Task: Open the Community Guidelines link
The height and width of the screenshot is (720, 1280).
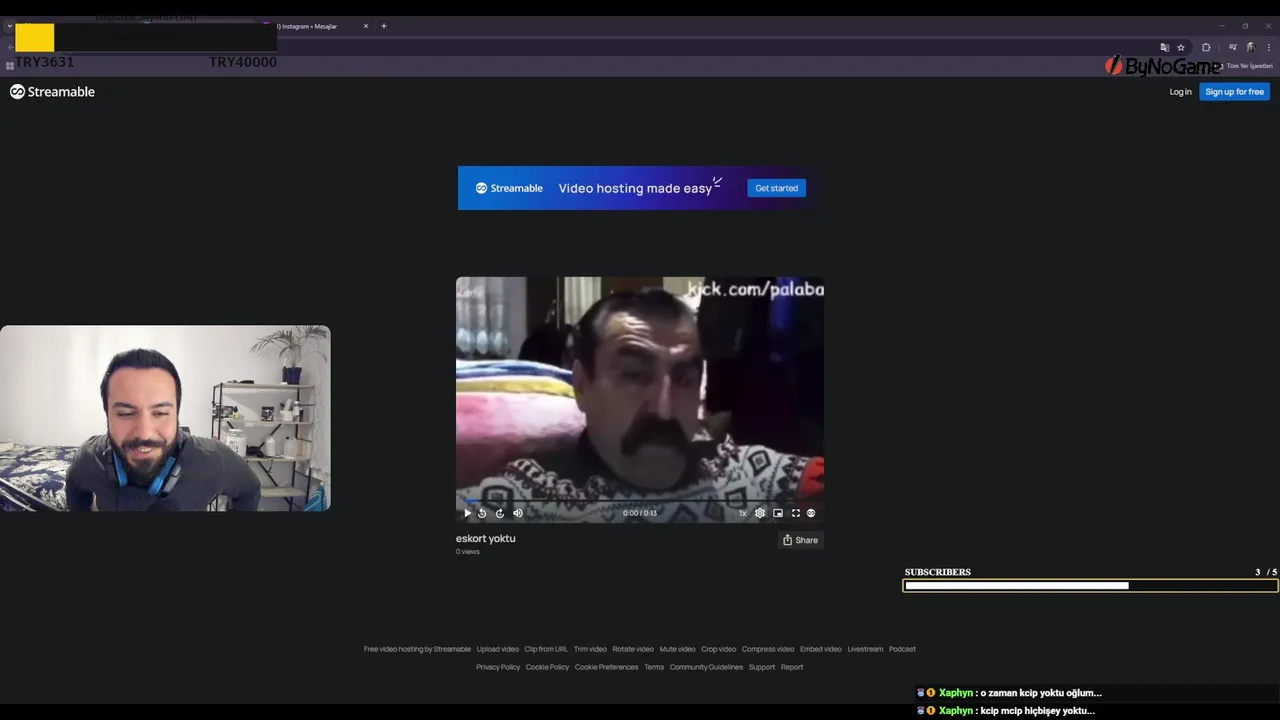Action: (706, 667)
